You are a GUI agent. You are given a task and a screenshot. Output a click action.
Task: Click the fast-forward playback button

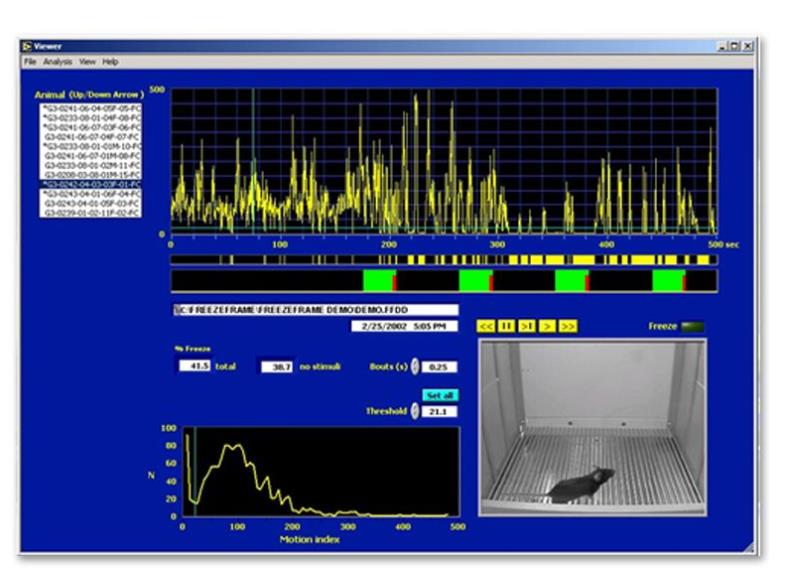(568, 326)
